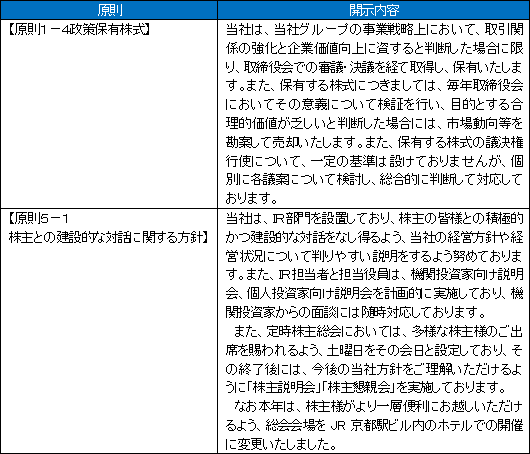This screenshot has width=530, height=454.
Task: Click the line 席を賜われるよう、土曜日を
Action: coord(374,350)
